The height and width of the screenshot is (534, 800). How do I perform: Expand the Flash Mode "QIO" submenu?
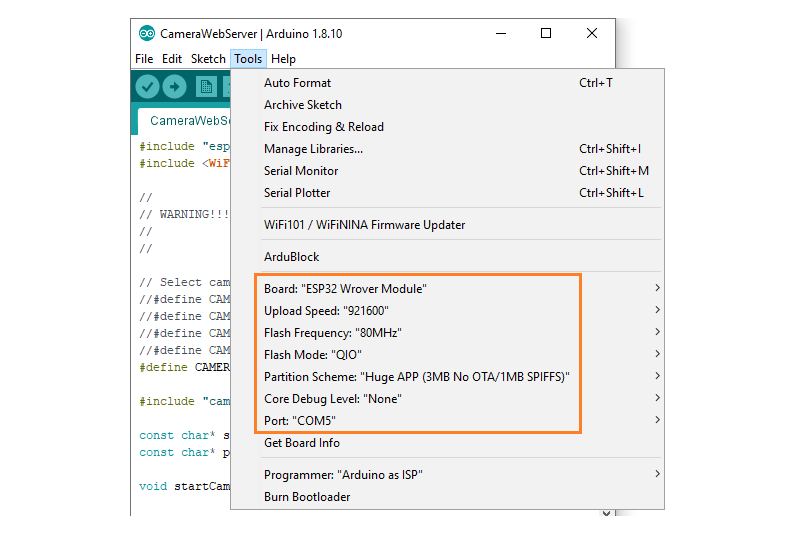coord(447,354)
